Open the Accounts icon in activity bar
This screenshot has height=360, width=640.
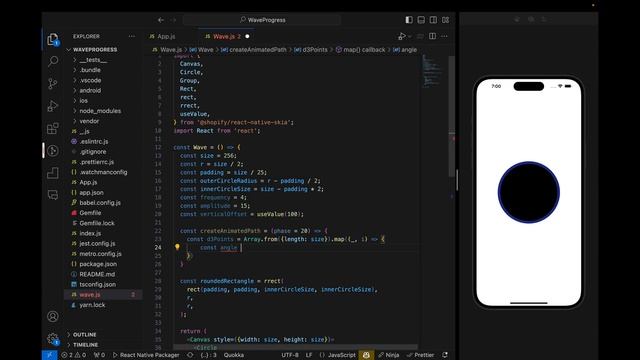[53, 316]
